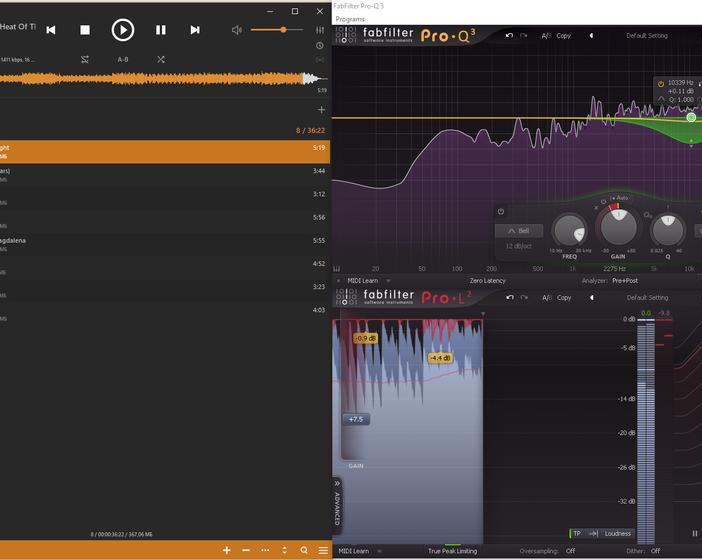Open the 12 dB/oct slope dropdown
The image size is (702, 560).
(519, 246)
